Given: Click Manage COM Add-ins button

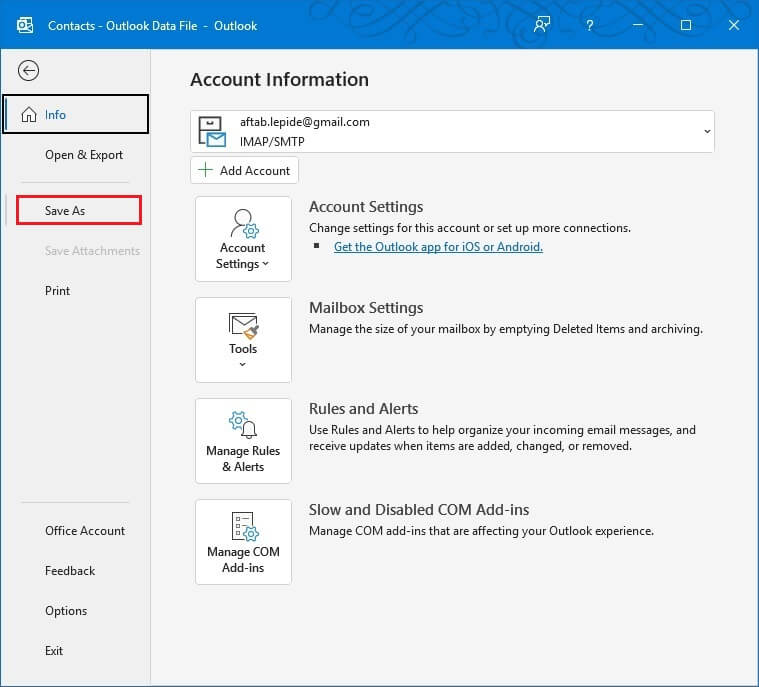Looking at the screenshot, I should point(243,542).
